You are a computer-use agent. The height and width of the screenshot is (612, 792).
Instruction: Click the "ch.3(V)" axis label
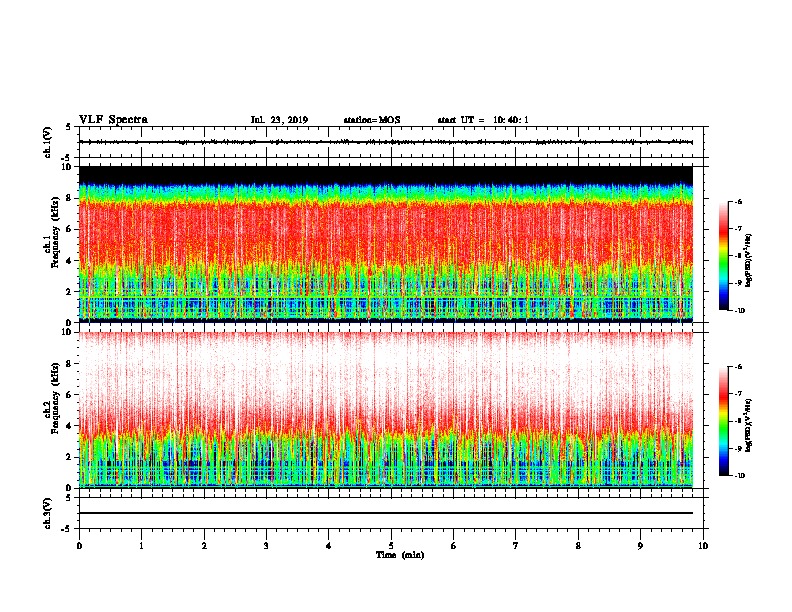coord(48,513)
